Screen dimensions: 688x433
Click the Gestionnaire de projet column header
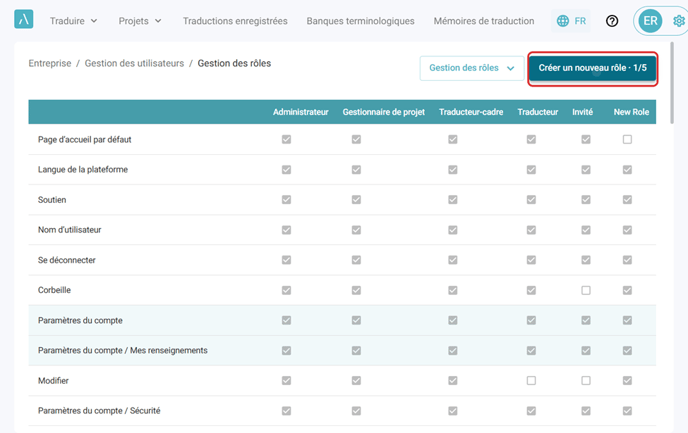click(x=383, y=112)
